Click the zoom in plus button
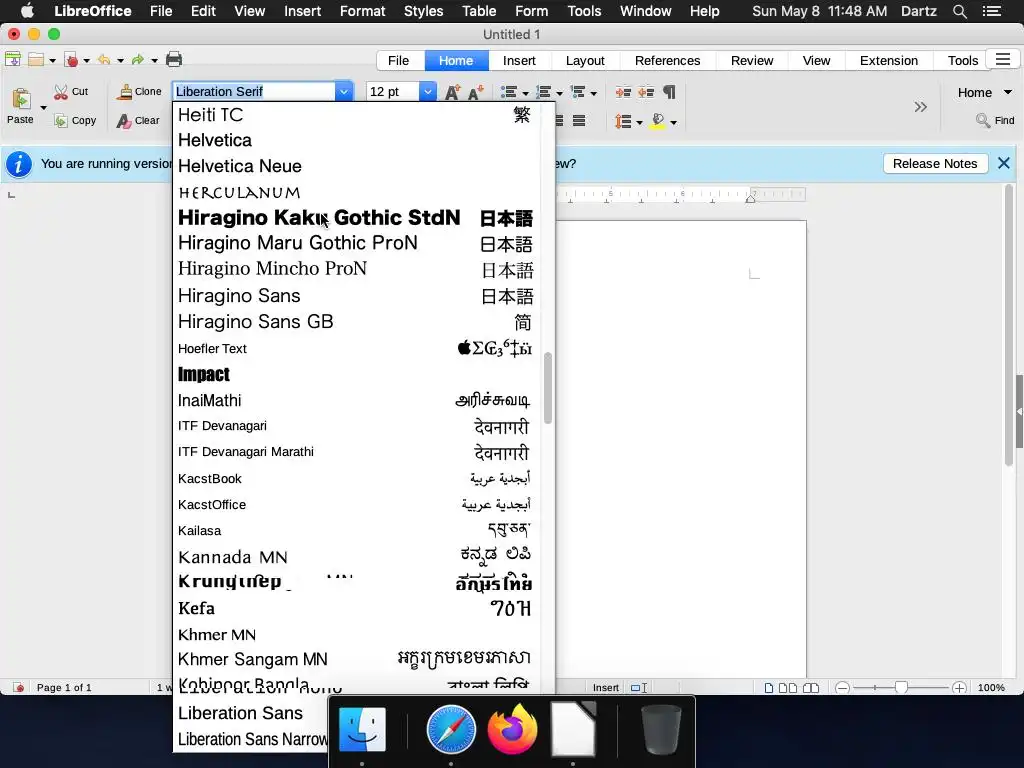Screen dimensions: 1024x768 [x=959, y=688]
